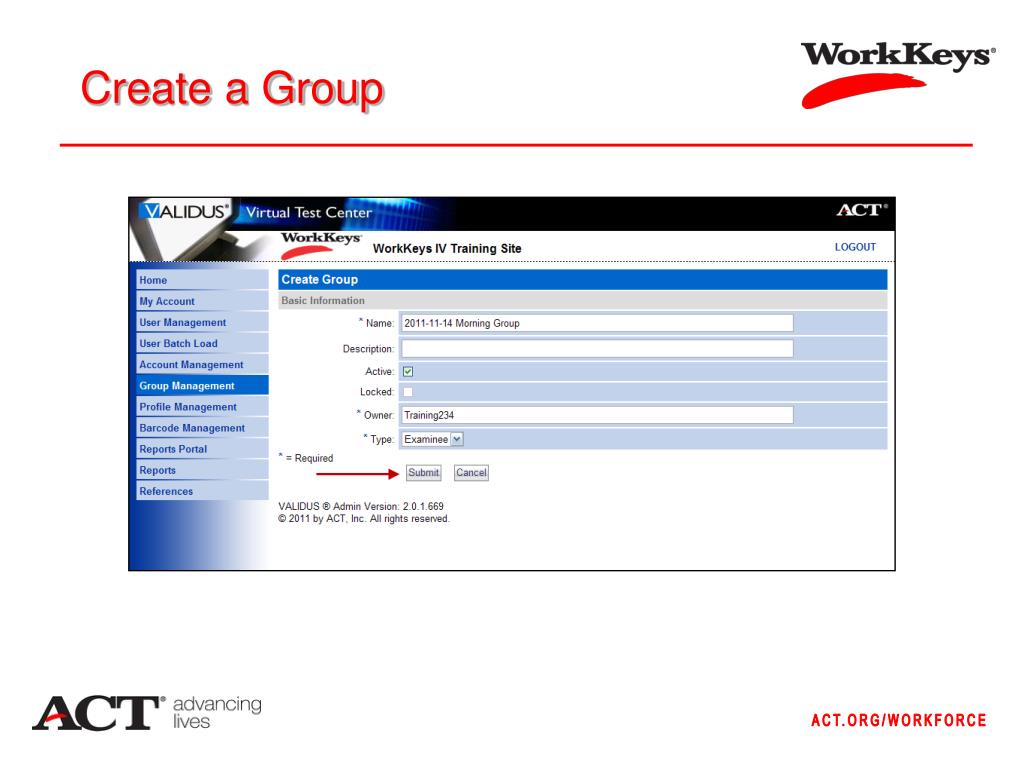The image size is (1024, 768).
Task: Select Group Management in sidebar
Action: click(x=202, y=385)
